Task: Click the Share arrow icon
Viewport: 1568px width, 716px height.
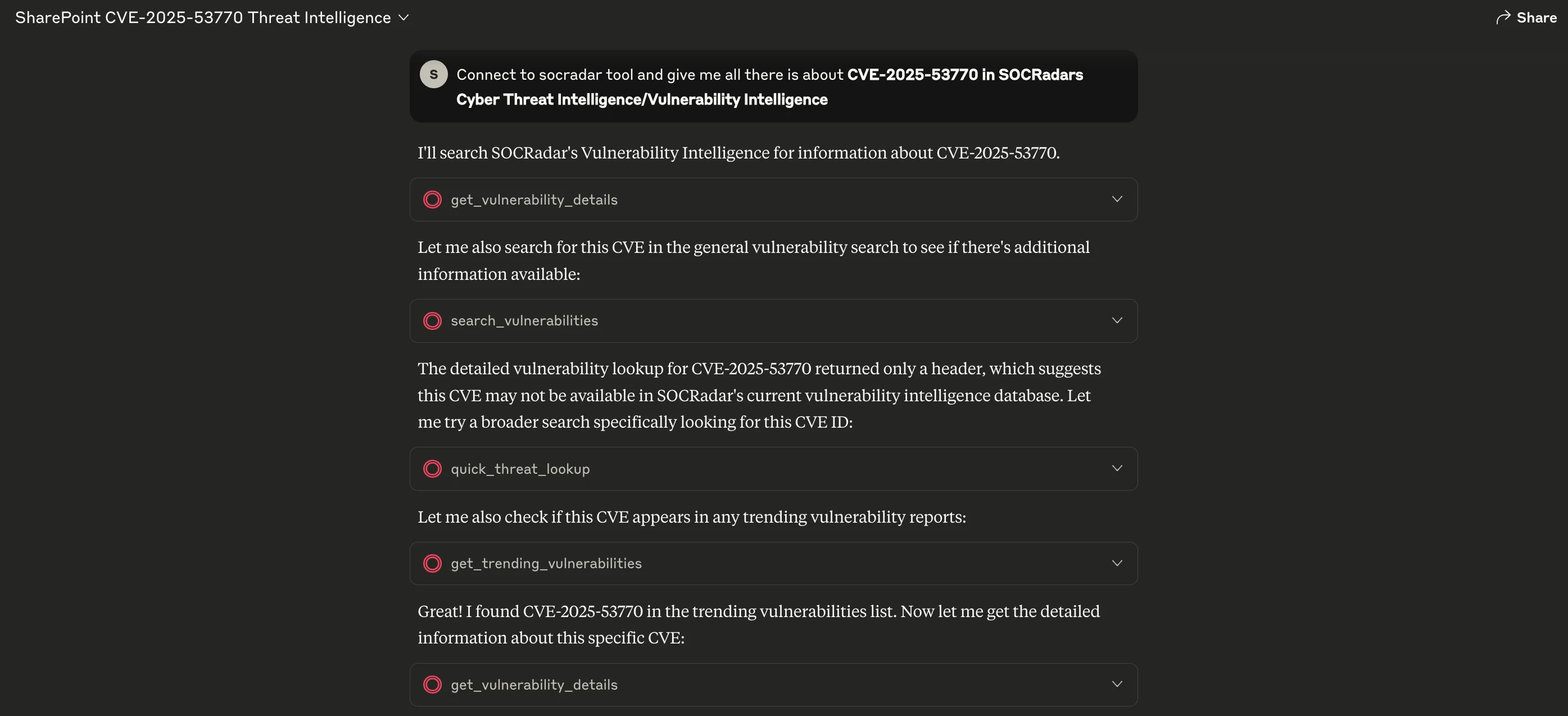Action: 1503,17
